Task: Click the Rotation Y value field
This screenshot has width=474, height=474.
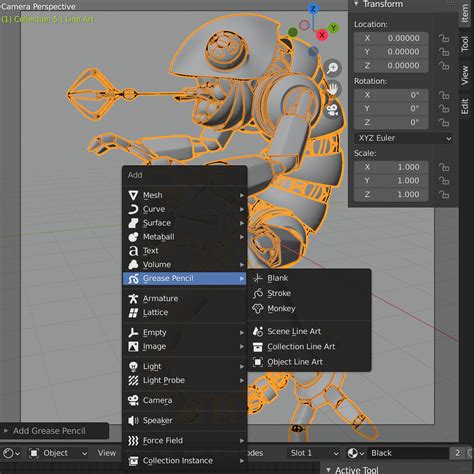Action: (391, 109)
